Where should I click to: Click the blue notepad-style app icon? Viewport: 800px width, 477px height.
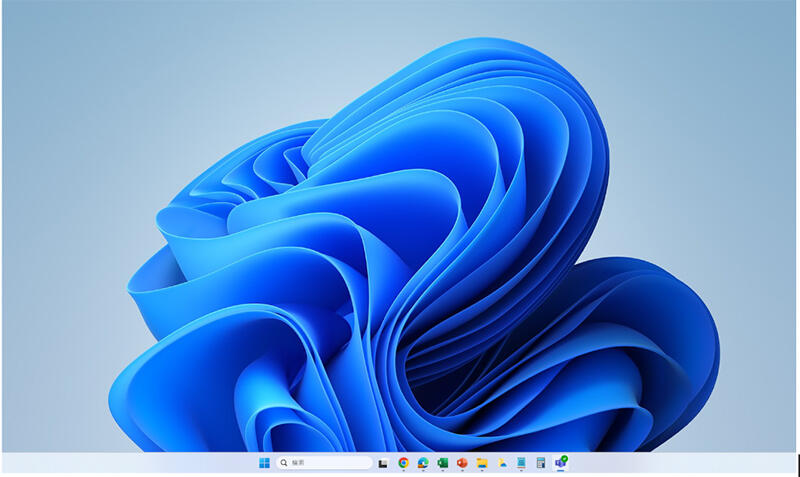pyautogui.click(x=521, y=463)
